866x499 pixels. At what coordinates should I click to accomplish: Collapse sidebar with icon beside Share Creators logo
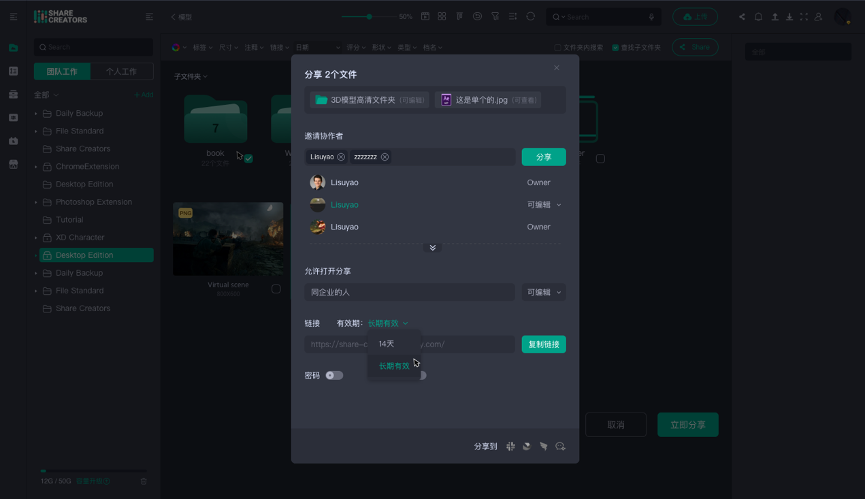tap(149, 17)
